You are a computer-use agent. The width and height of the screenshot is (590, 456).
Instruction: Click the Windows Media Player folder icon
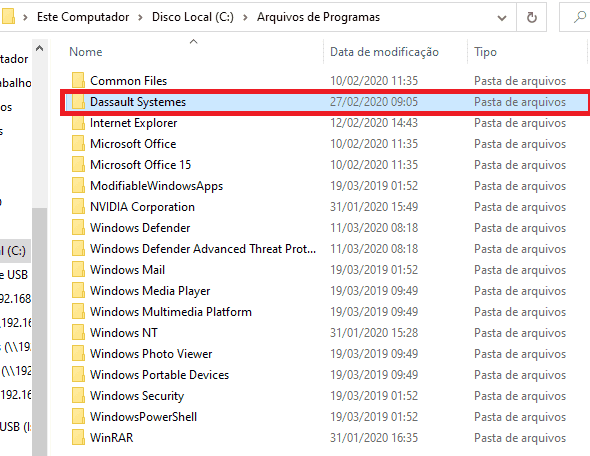[78, 290]
